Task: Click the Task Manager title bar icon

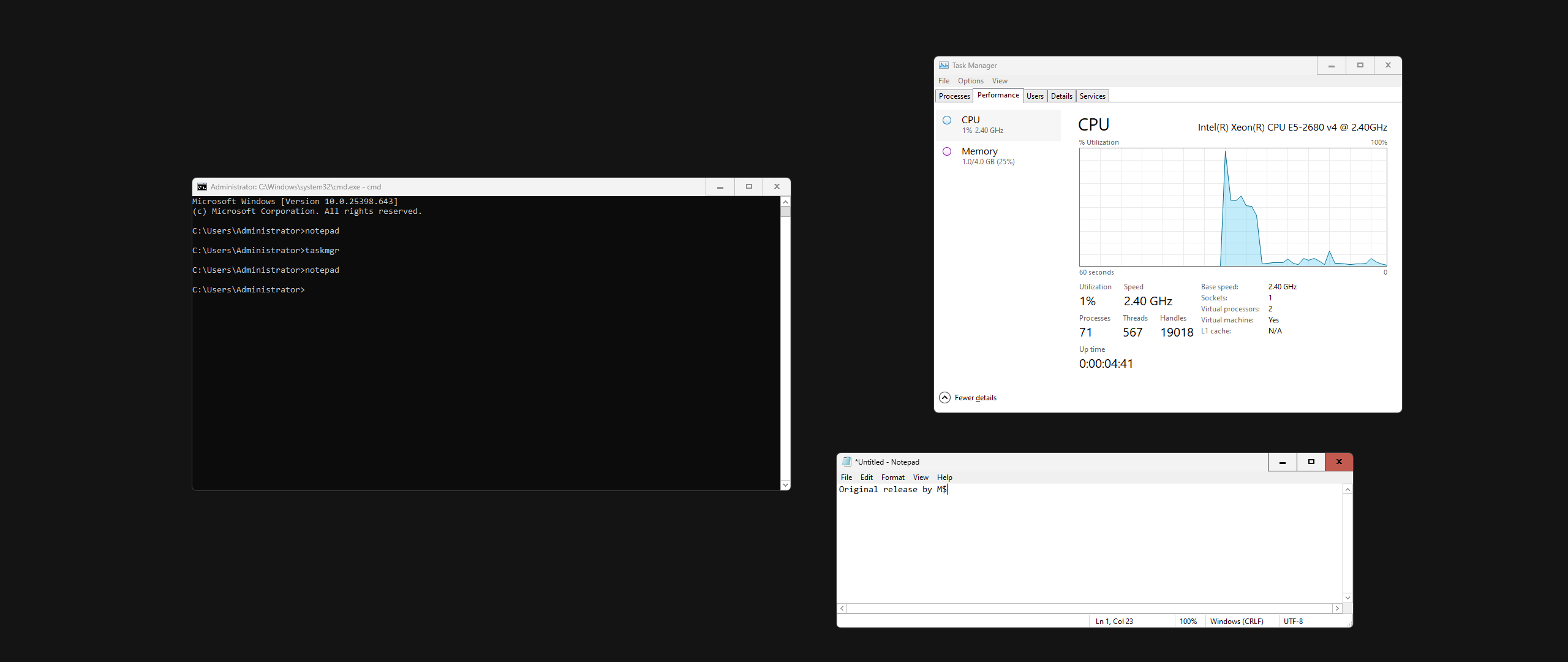Action: [944, 65]
